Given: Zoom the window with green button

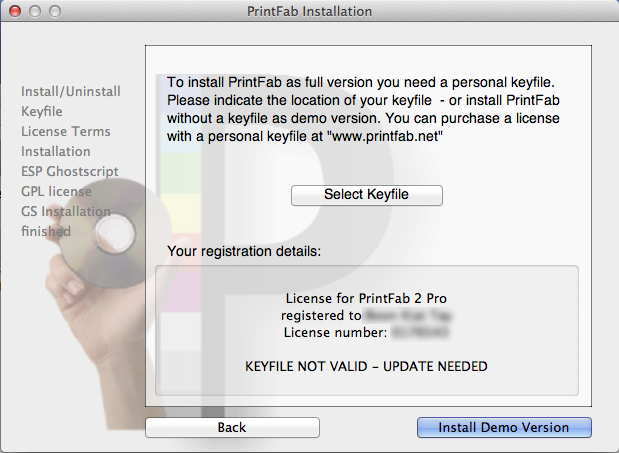Looking at the screenshot, I should coord(52,11).
